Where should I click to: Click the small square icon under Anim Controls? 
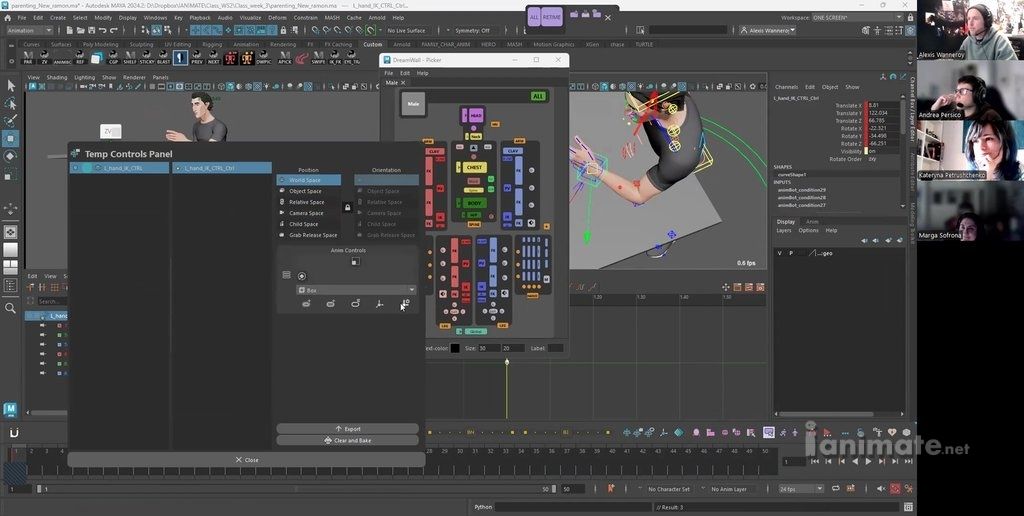click(x=355, y=261)
